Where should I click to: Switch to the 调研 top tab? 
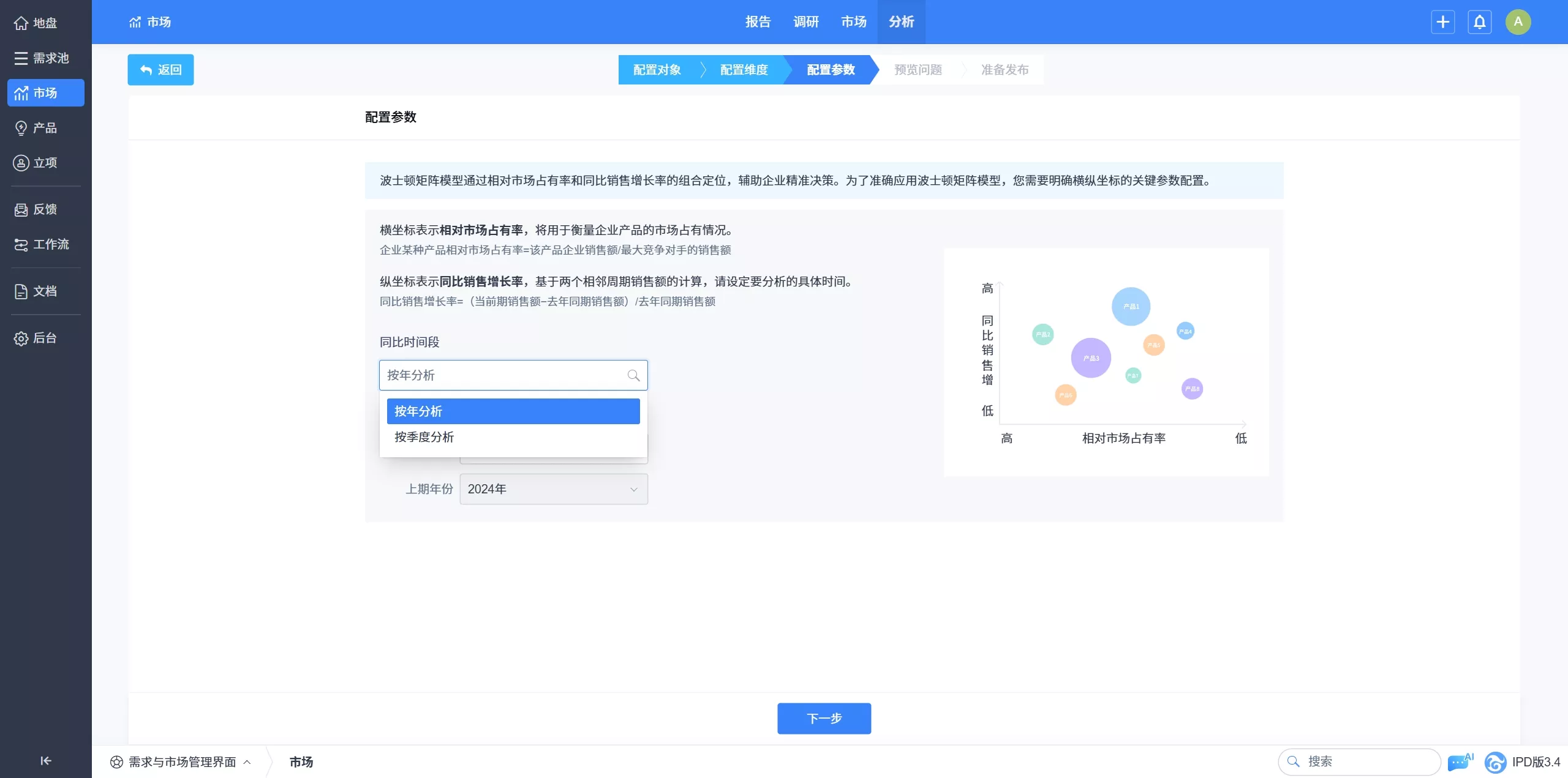[805, 22]
